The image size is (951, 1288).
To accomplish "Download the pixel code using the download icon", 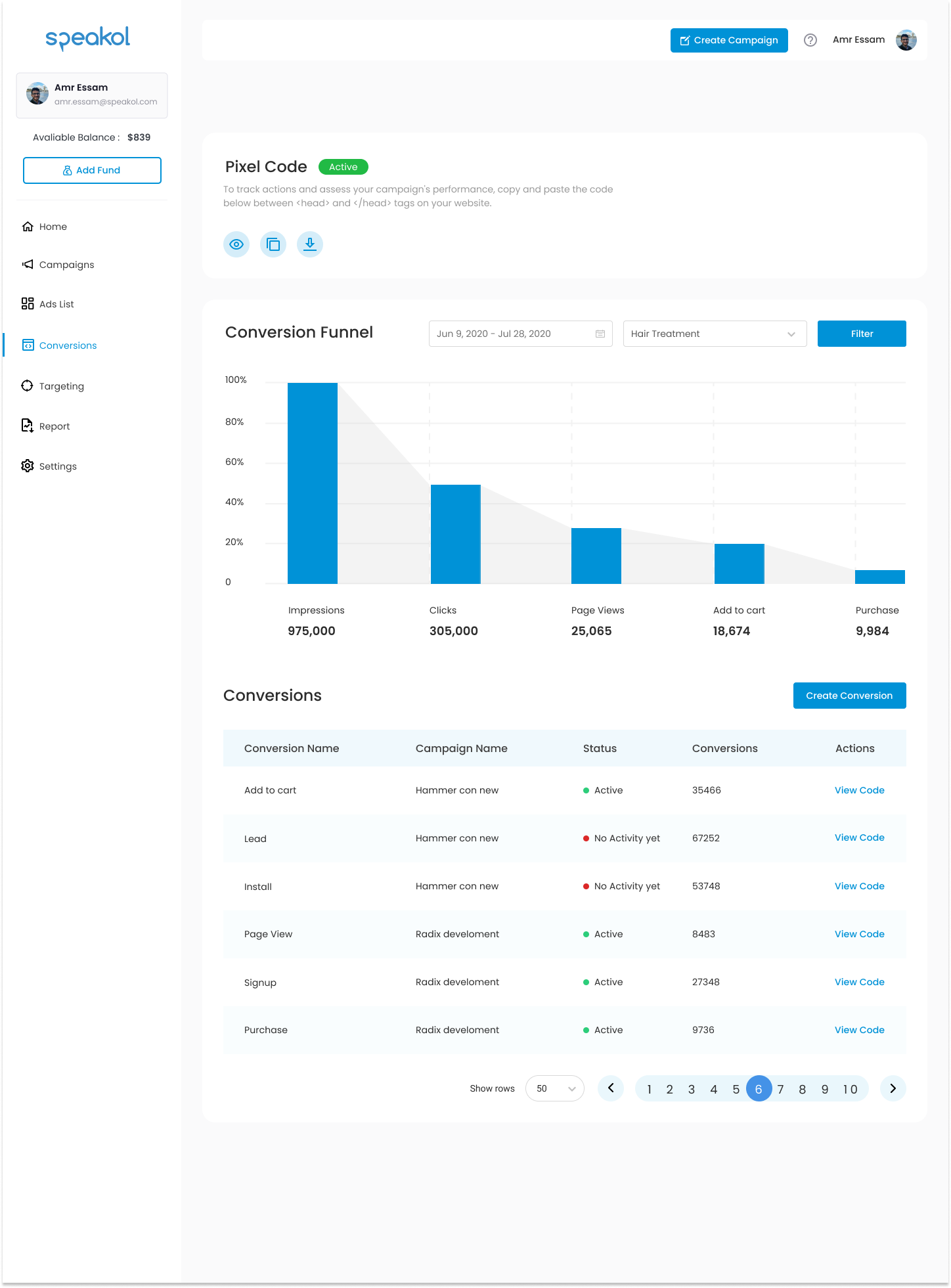I will tap(310, 244).
